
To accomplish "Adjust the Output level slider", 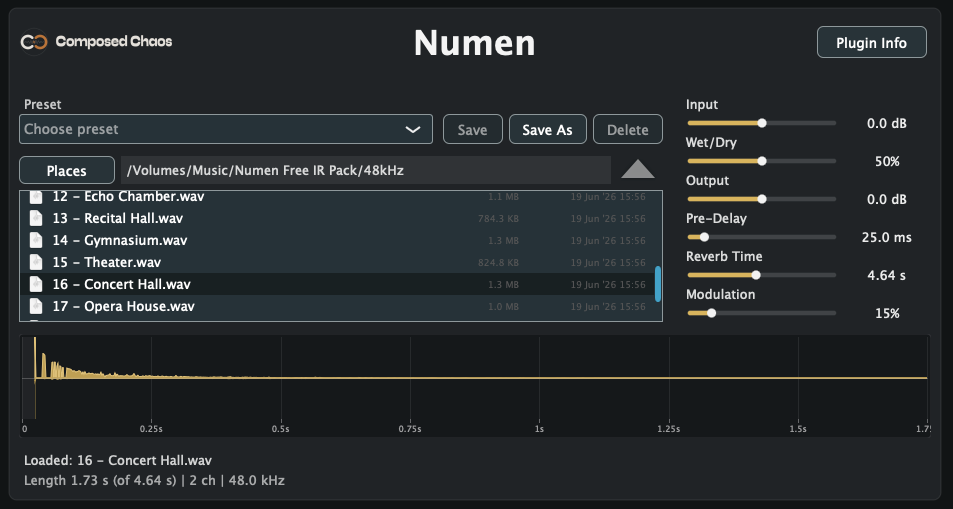I will click(762, 199).
